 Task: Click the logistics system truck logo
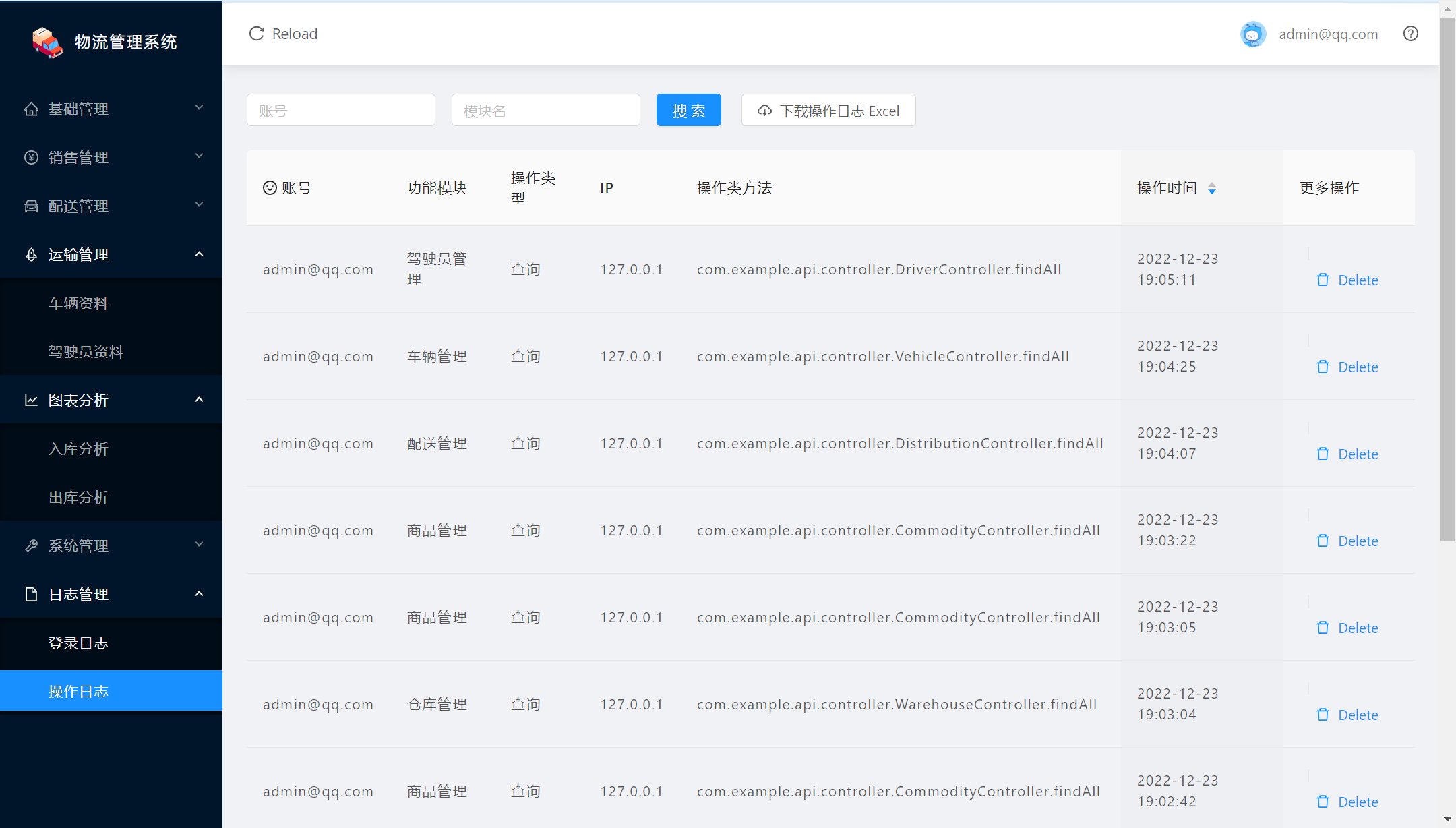point(47,42)
